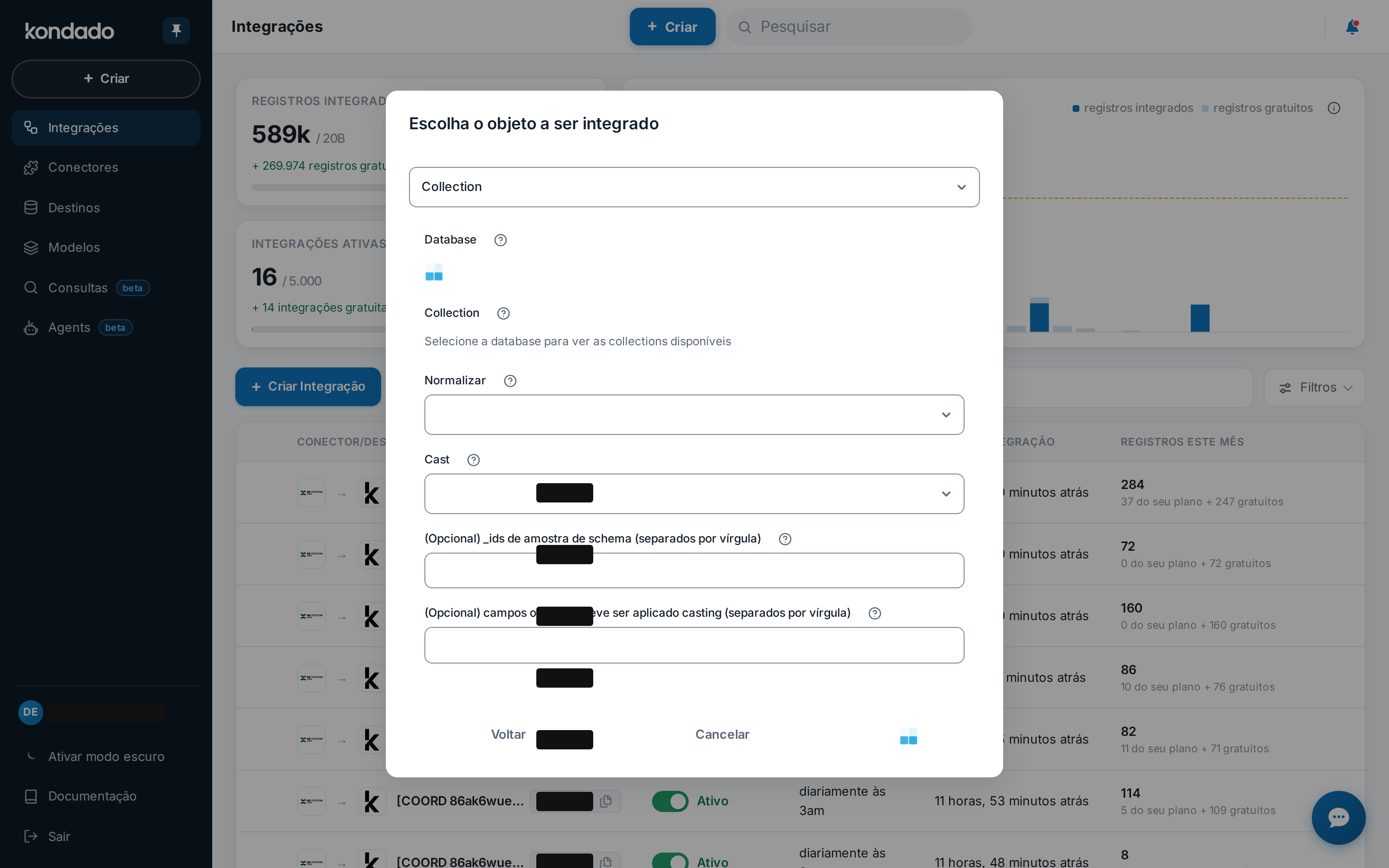Open the chat support bubble
The image size is (1389, 868).
point(1338,817)
